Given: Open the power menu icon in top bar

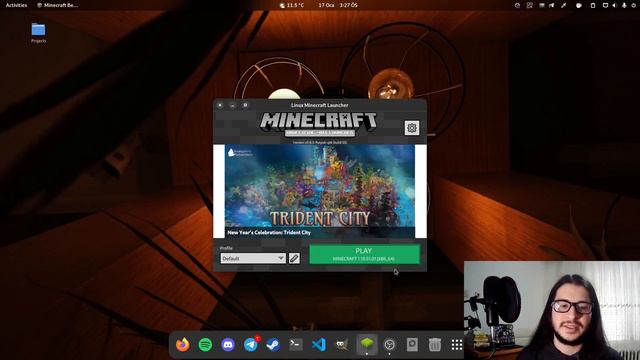Looking at the screenshot, I should pyautogui.click(x=633, y=5).
